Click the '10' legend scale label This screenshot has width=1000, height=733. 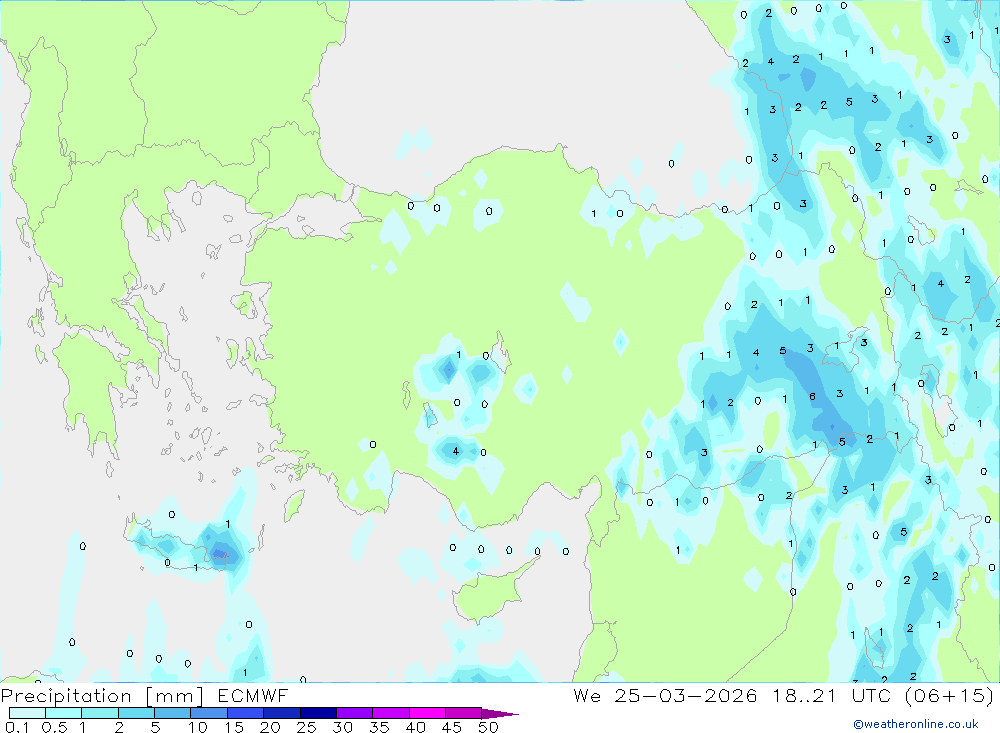tap(198, 727)
